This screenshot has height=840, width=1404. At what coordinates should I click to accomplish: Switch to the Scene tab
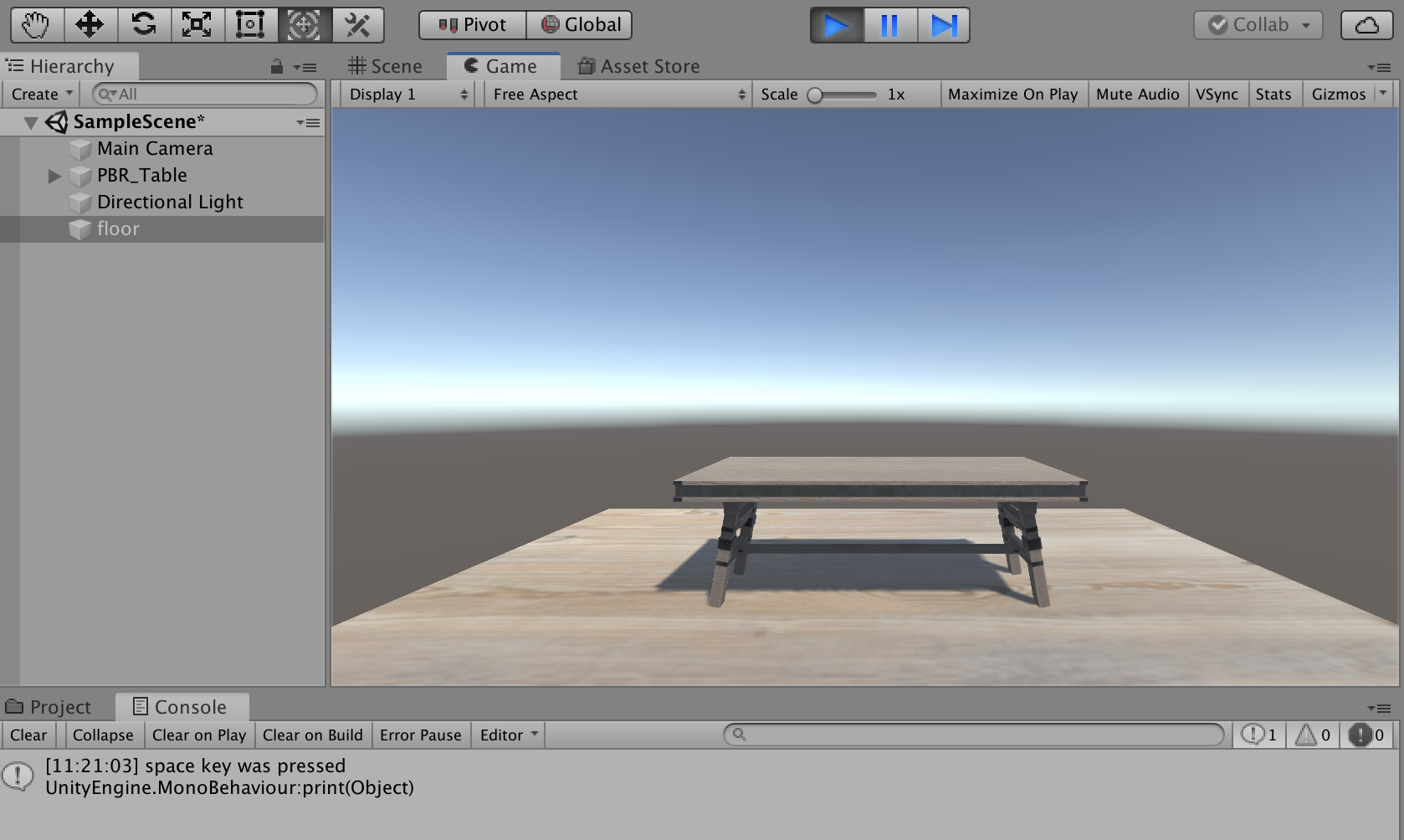coord(386,65)
